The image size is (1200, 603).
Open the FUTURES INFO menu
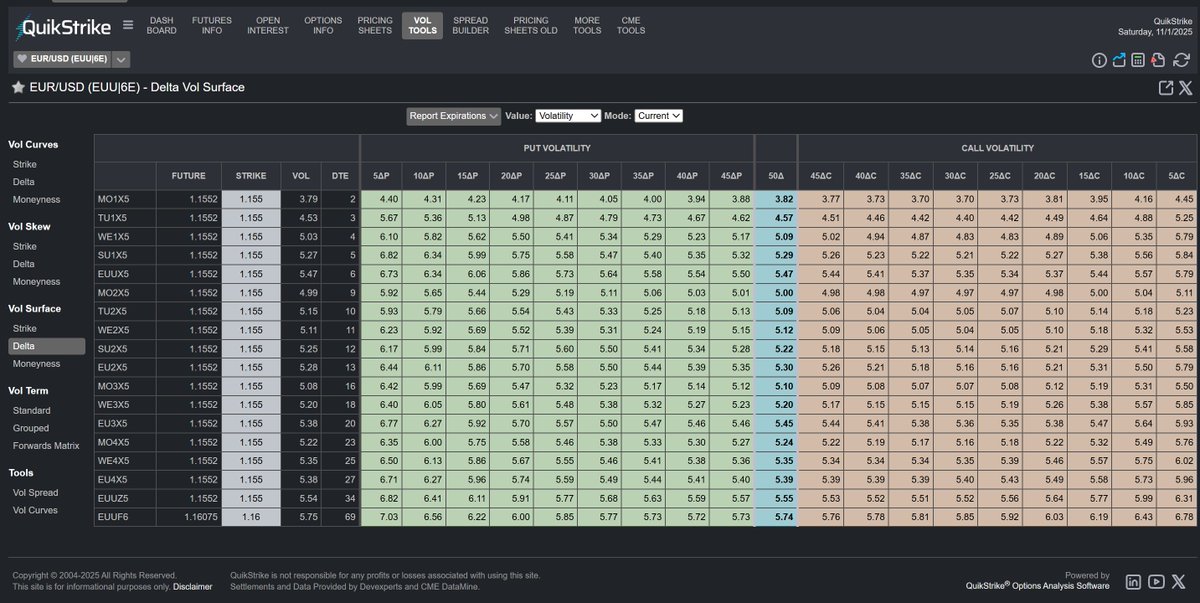212,25
